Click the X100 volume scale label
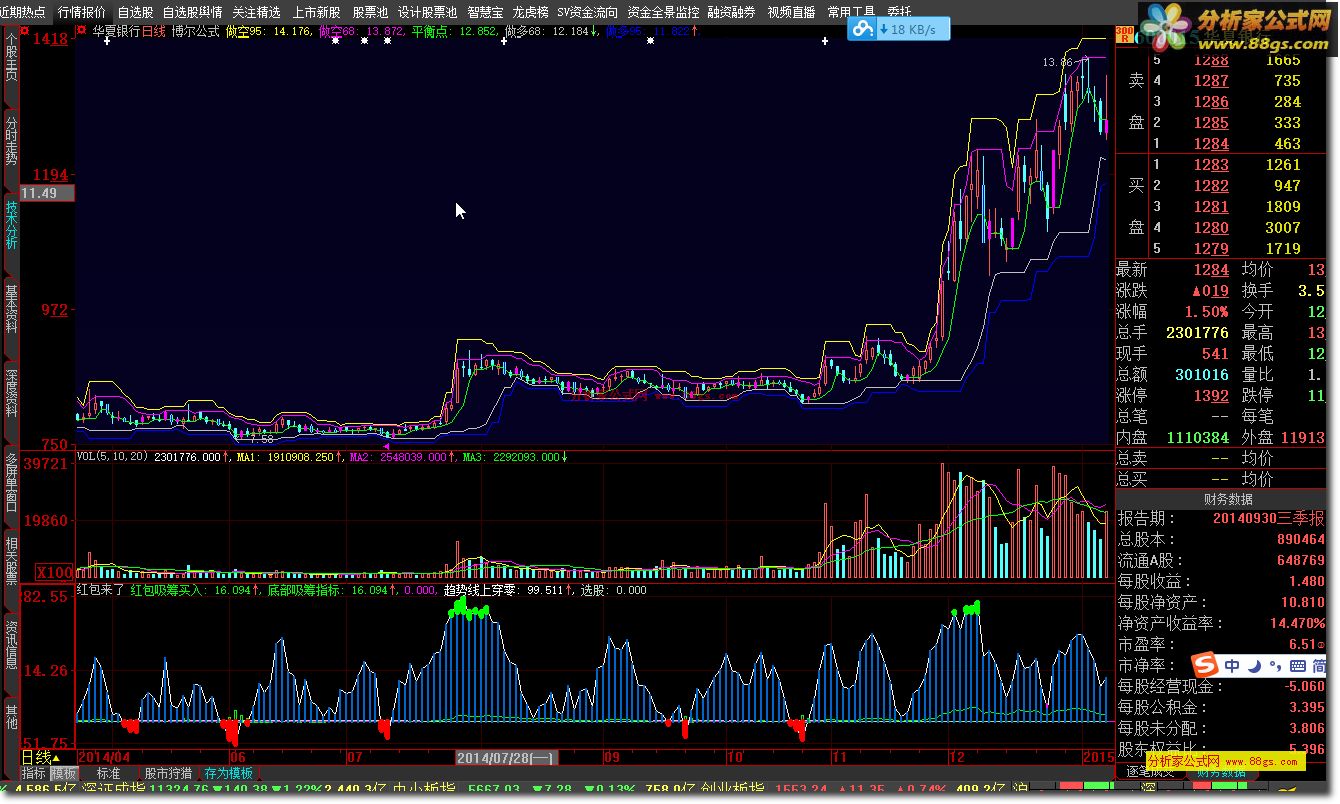The height and width of the screenshot is (804, 1340). click(54, 572)
